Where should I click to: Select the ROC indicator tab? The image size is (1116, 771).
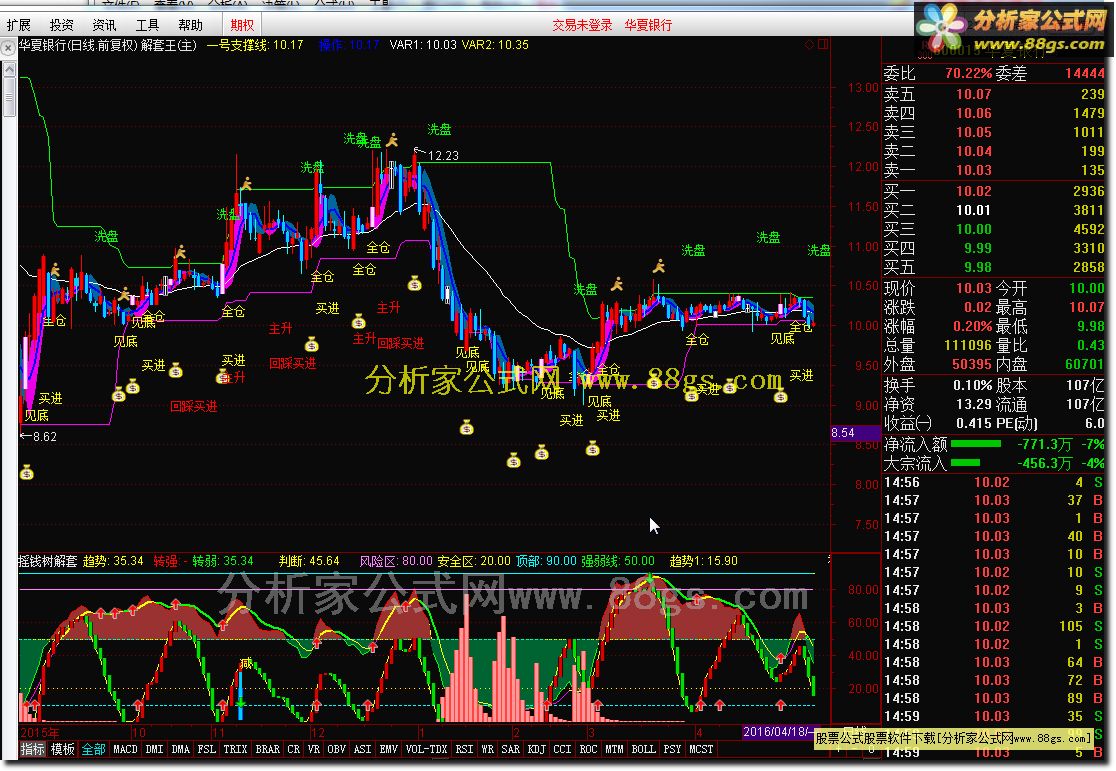click(589, 749)
